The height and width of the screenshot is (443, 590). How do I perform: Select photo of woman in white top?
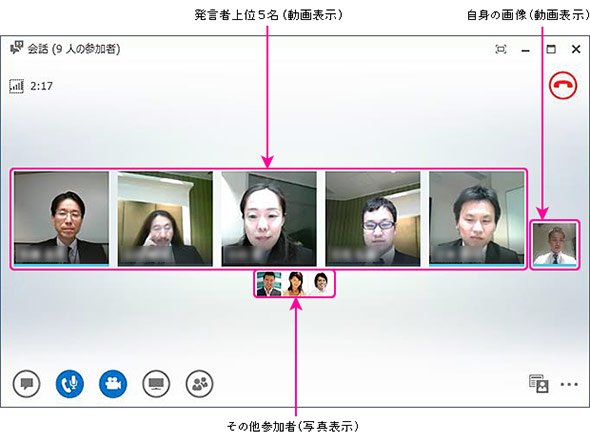[321, 284]
